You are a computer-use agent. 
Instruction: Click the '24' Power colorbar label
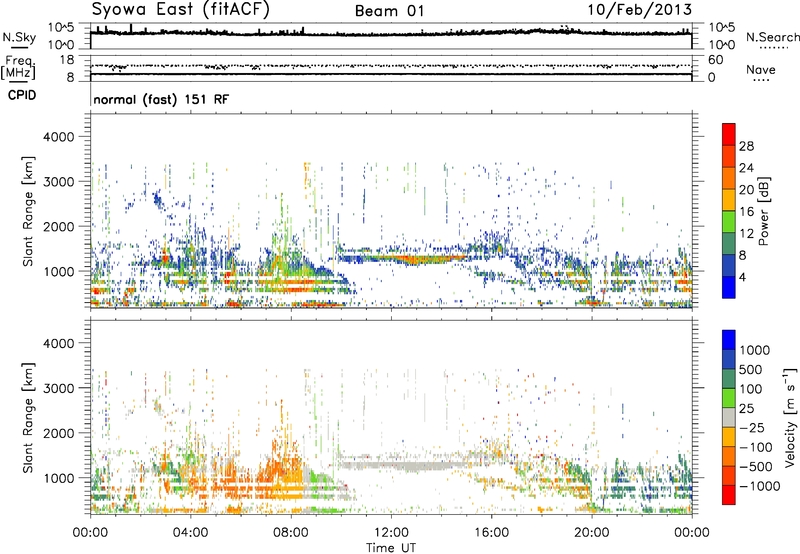pos(746,168)
